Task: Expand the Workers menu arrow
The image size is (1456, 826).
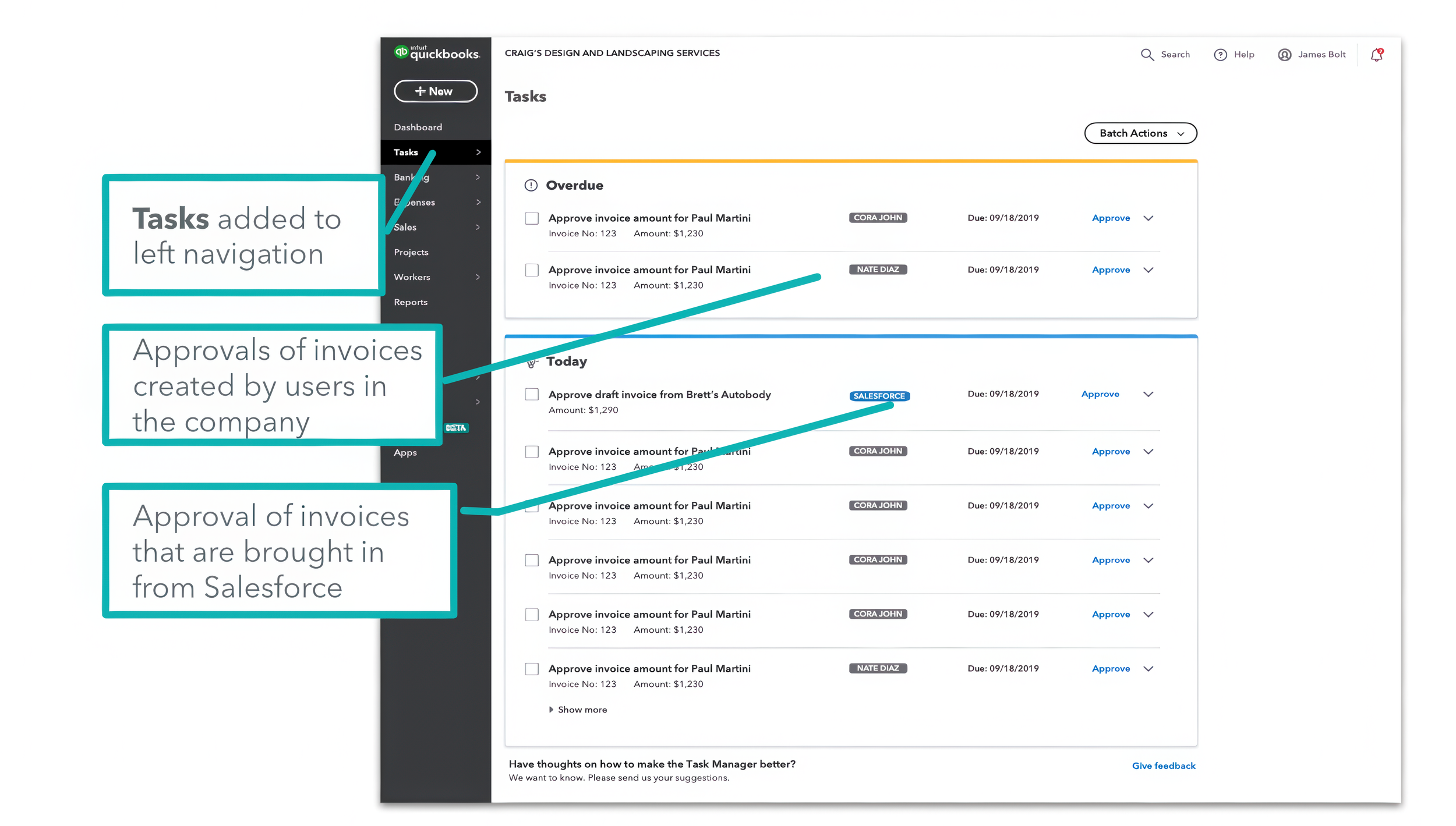Action: coord(478,277)
